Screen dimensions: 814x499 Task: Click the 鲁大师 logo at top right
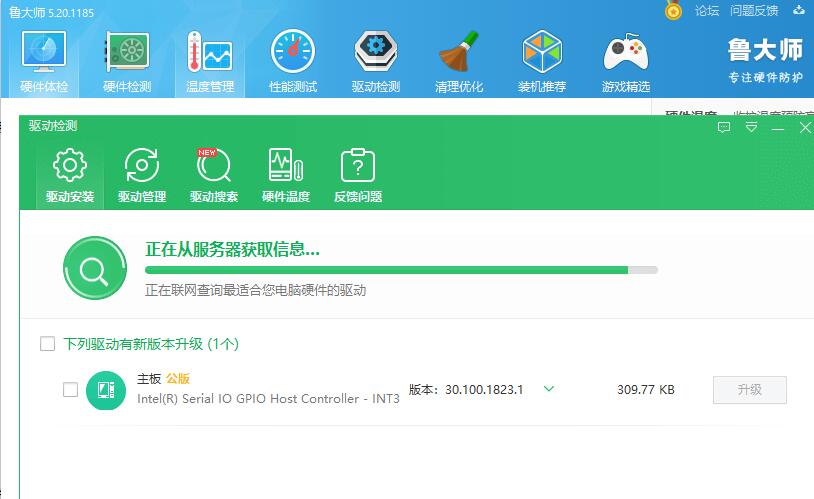click(x=765, y=60)
